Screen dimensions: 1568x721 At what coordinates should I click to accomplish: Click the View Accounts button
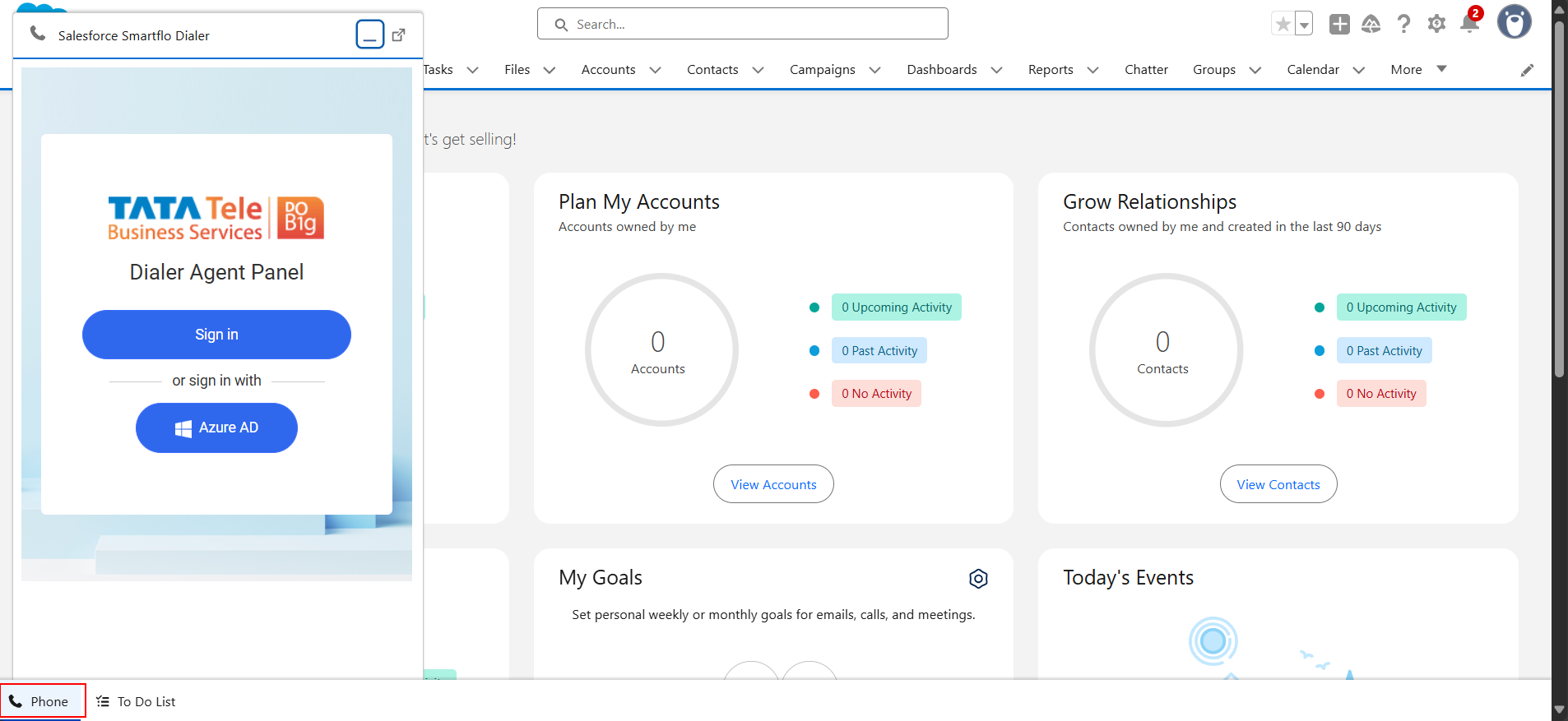click(773, 484)
